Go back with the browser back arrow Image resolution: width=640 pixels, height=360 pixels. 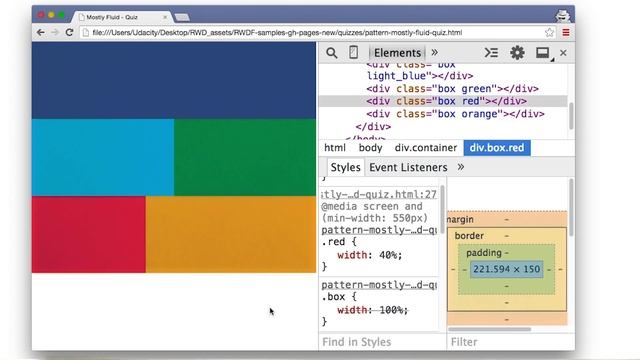tap(40, 33)
